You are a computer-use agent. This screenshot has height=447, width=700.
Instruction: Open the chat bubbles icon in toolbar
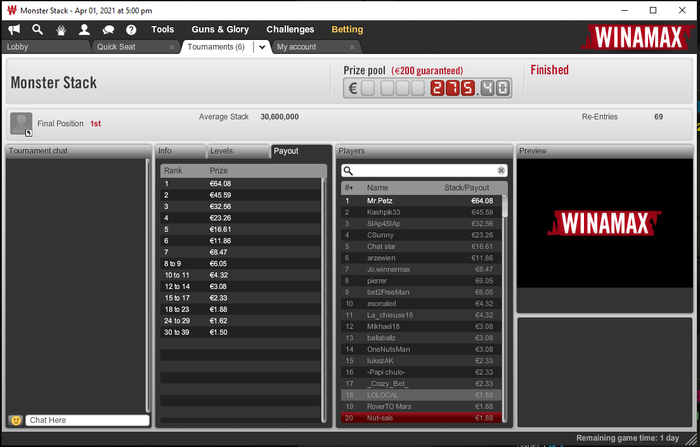108,30
